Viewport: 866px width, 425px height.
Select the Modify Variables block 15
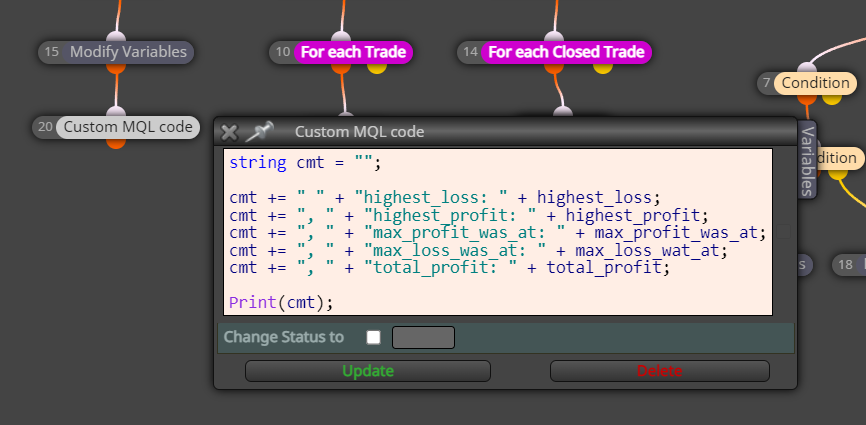click(116, 52)
